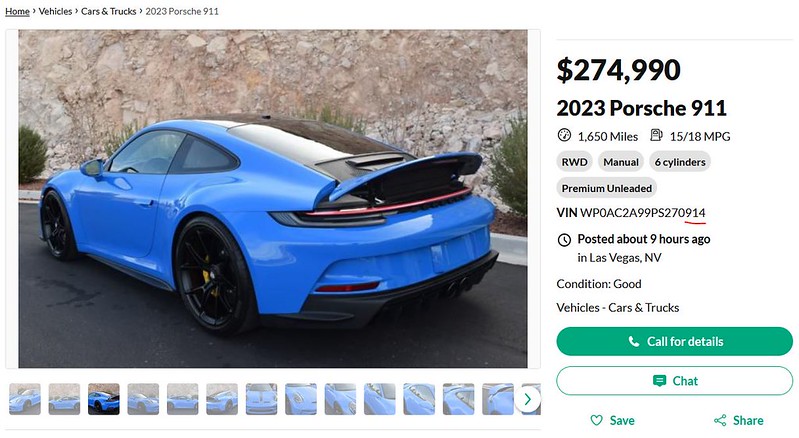Open Cars & Trucks breadcrumb
This screenshot has width=799, height=438.
[109, 11]
